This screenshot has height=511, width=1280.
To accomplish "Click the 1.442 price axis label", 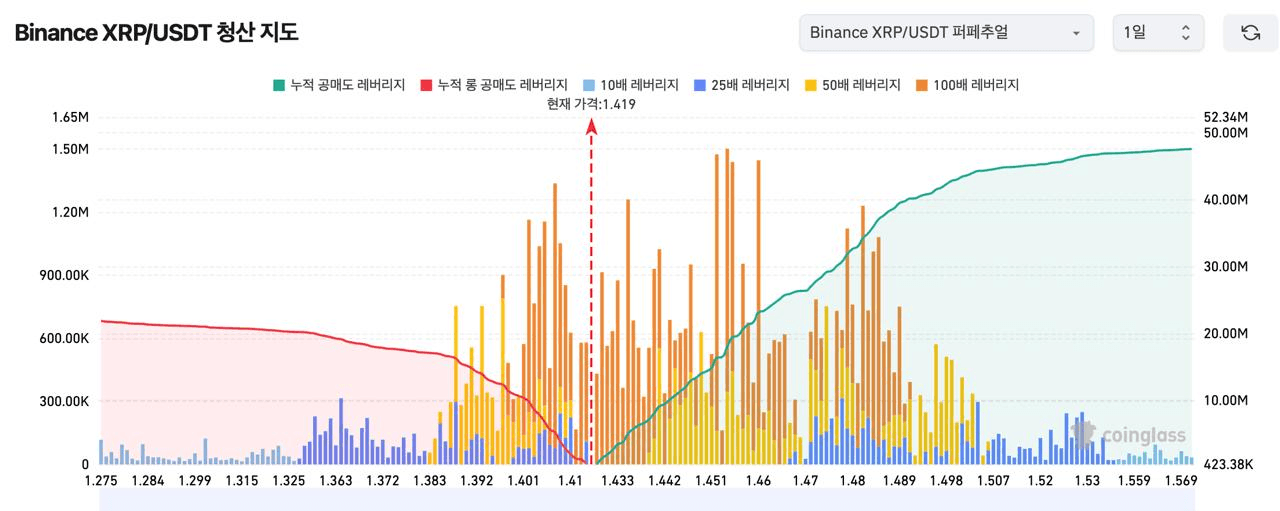I will pos(664,481).
